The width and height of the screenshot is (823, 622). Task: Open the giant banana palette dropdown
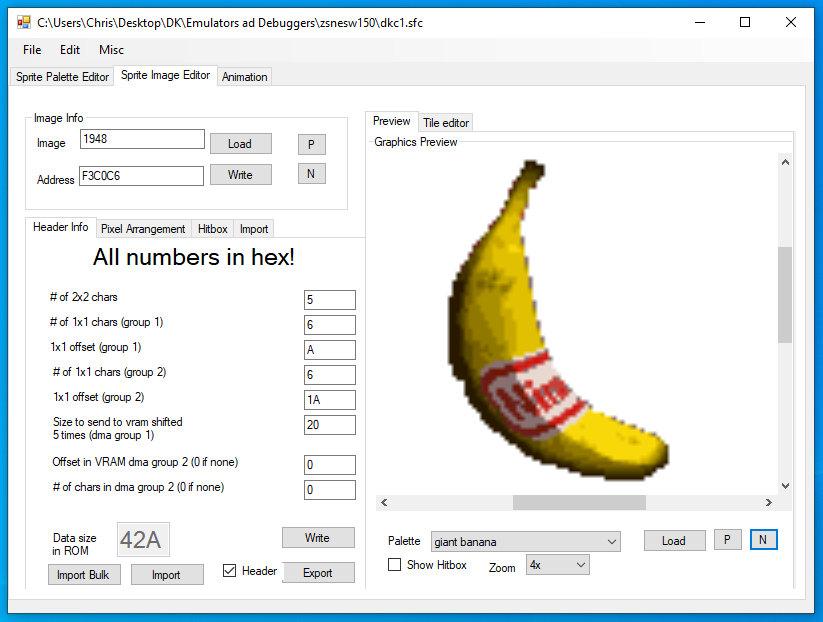525,542
